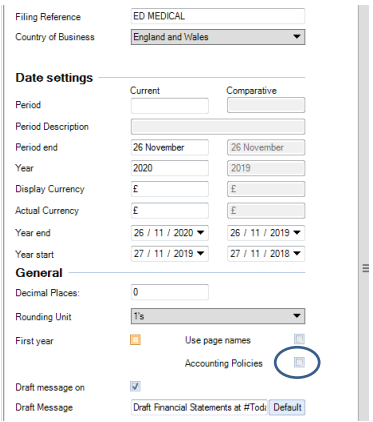Open Comparative Year start date picker arrow
This screenshot has width=373, height=422.
tap(297, 254)
